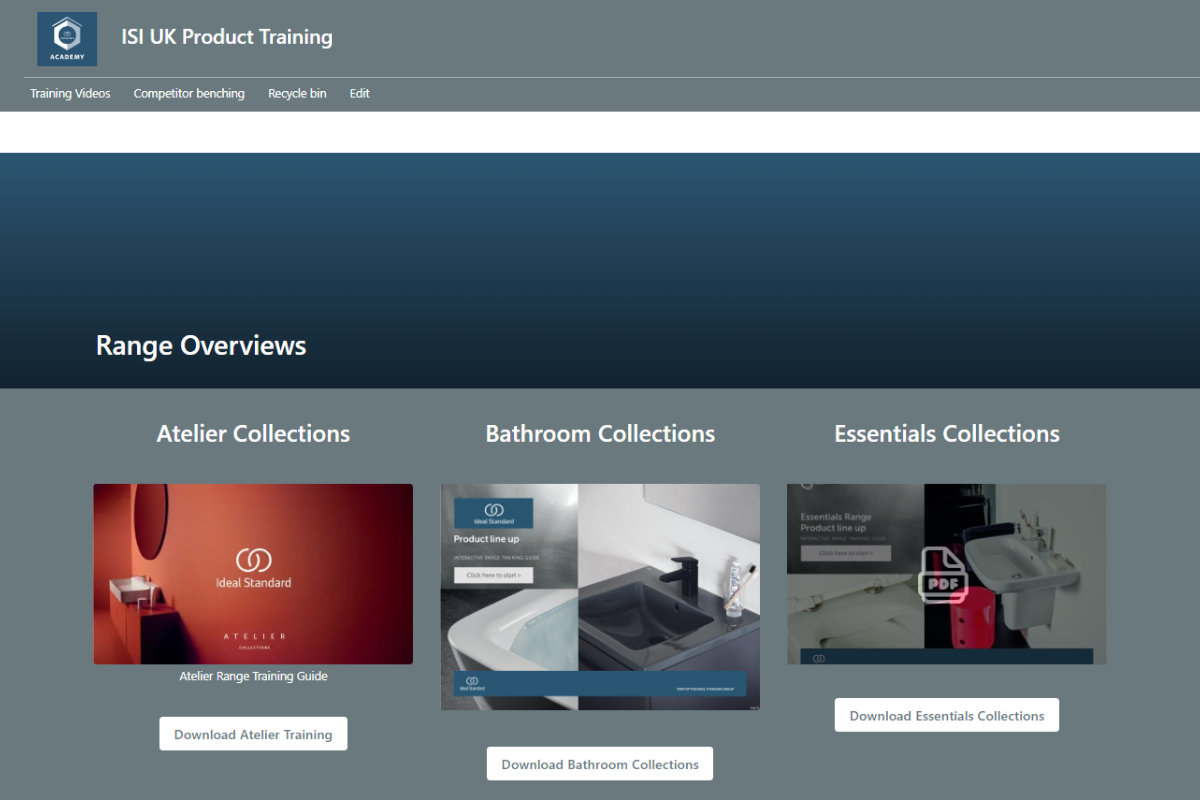Open the Training Videos menu item
Image resolution: width=1200 pixels, height=800 pixels.
(x=70, y=93)
